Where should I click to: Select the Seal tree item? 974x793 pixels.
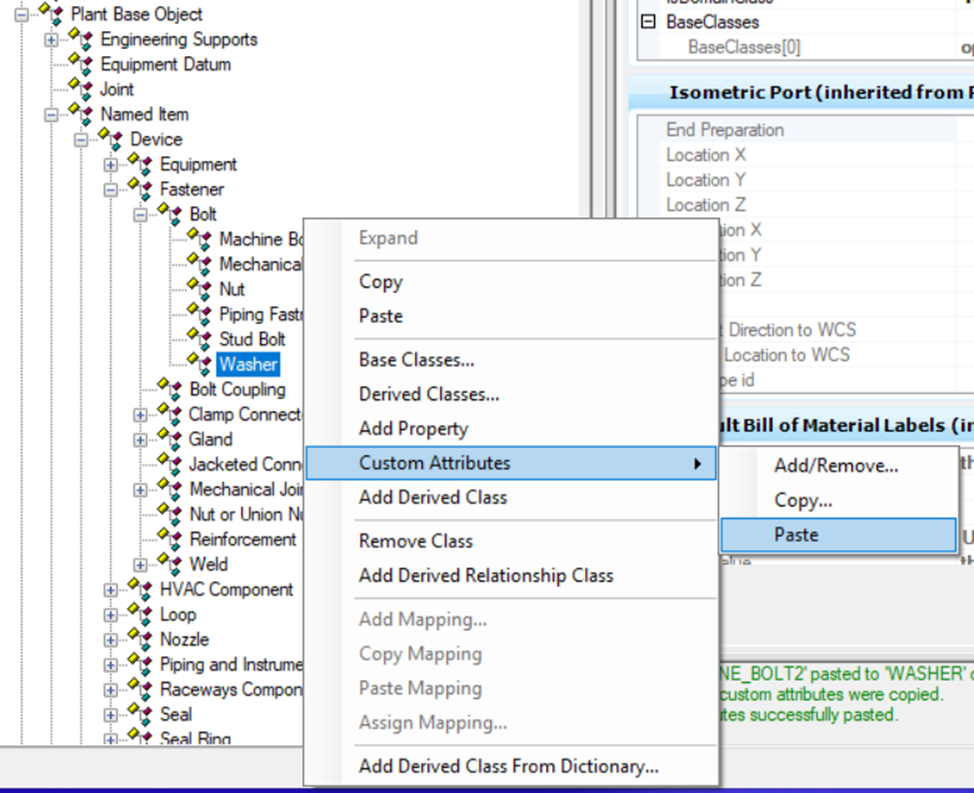(176, 714)
